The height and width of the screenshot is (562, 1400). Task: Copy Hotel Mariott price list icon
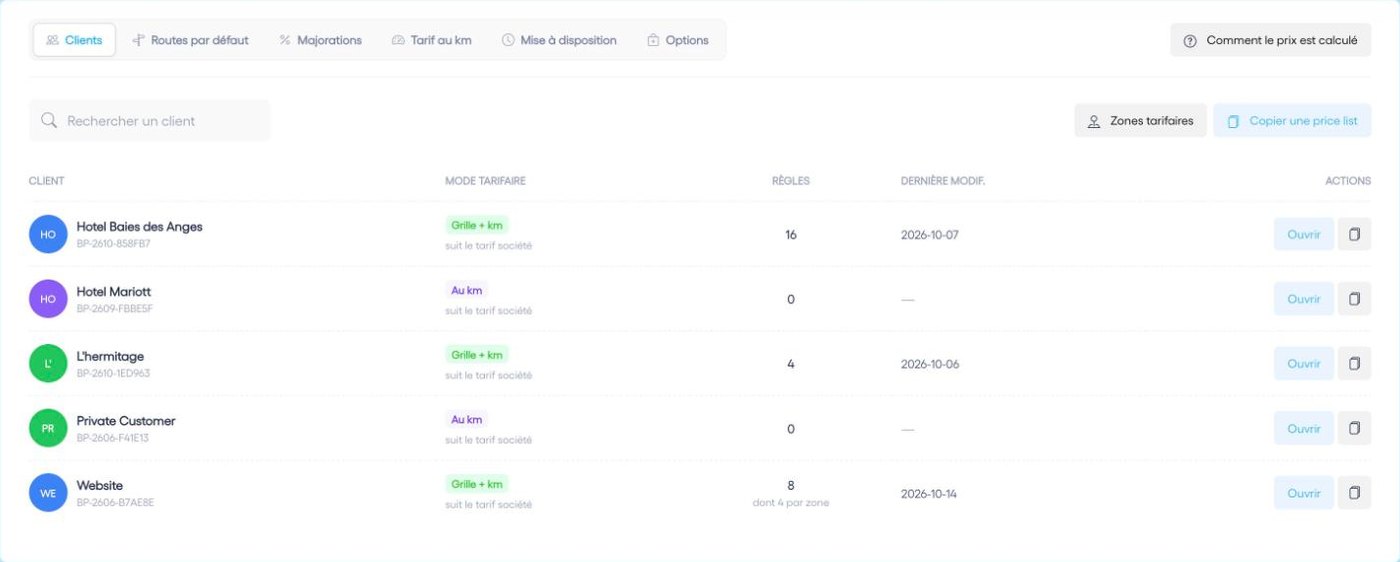click(1354, 299)
